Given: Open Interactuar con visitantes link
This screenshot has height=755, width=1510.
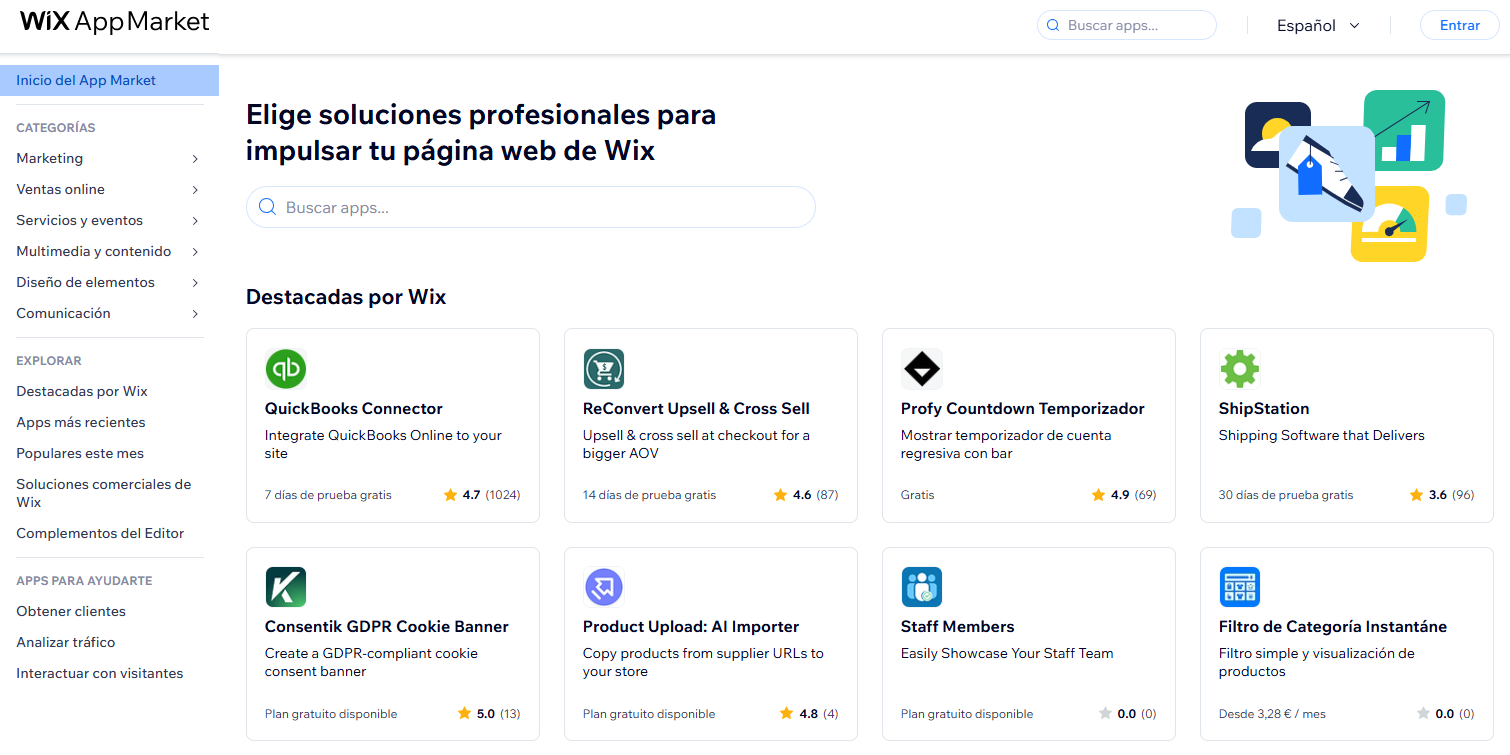Looking at the screenshot, I should (x=100, y=673).
